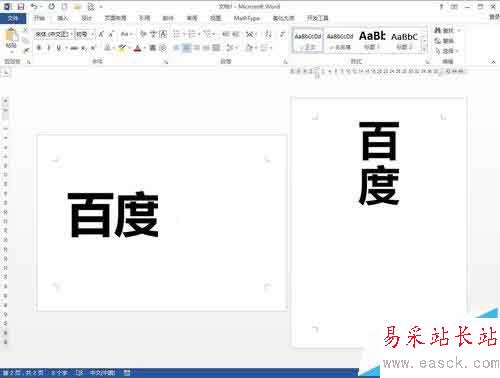
Task: Click the ruler tab selector
Action: click(6, 73)
